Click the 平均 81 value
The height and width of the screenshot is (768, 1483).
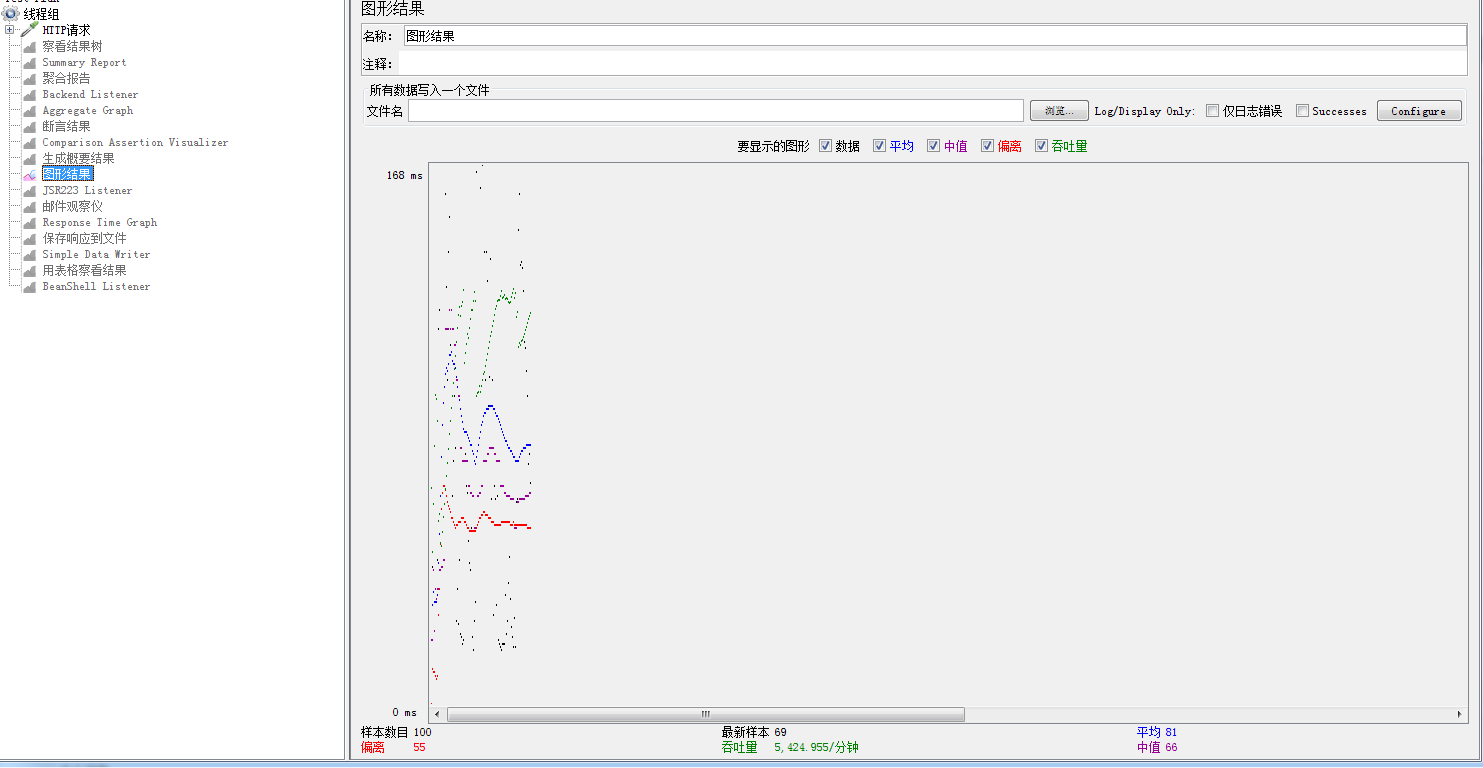1171,733
